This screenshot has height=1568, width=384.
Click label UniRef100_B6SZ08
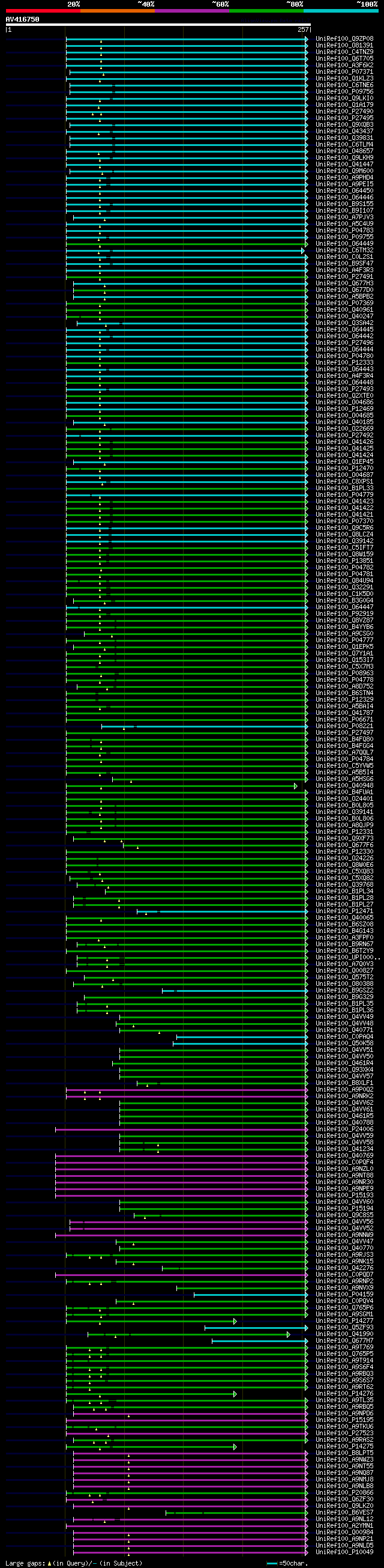(344, 925)
